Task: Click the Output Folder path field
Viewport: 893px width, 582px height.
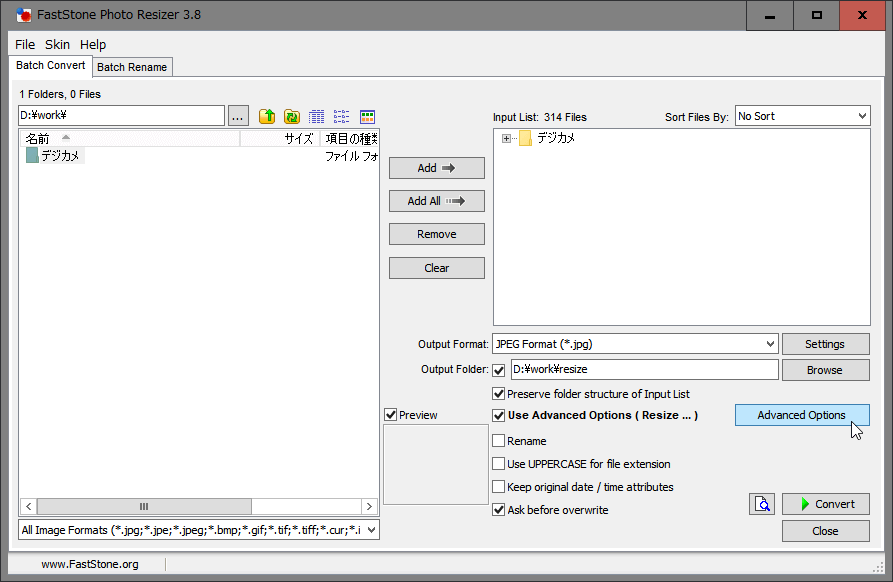Action: coord(644,370)
